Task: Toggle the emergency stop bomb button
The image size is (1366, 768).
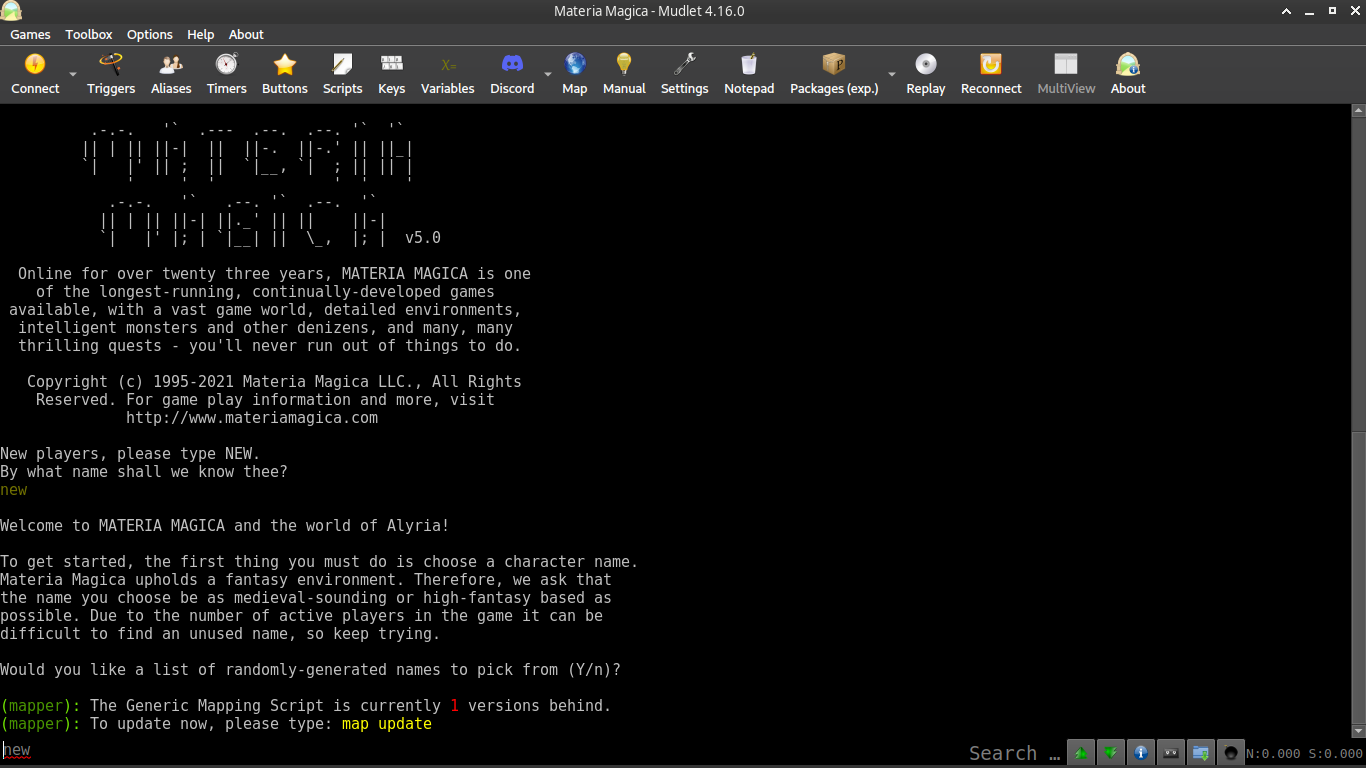Action: click(1231, 753)
